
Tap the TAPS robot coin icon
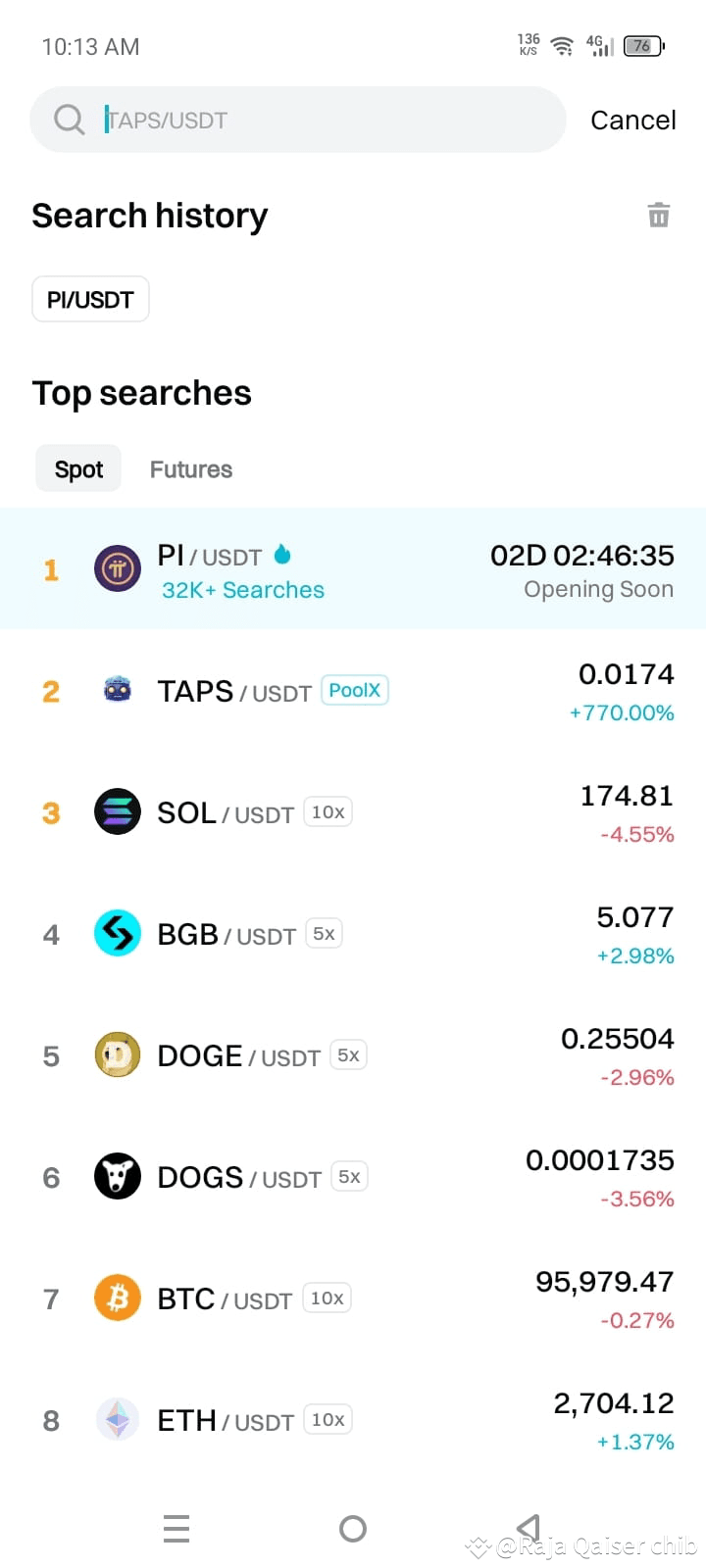coord(117,690)
